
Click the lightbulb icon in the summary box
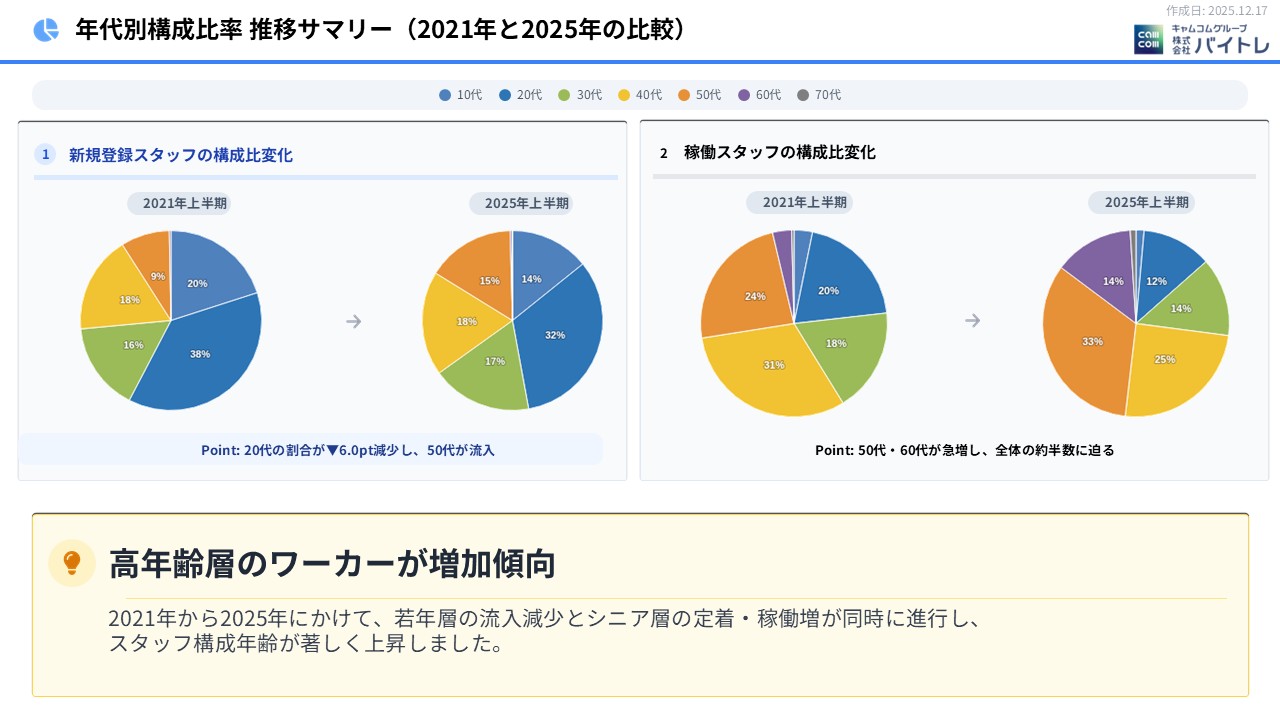(72, 562)
